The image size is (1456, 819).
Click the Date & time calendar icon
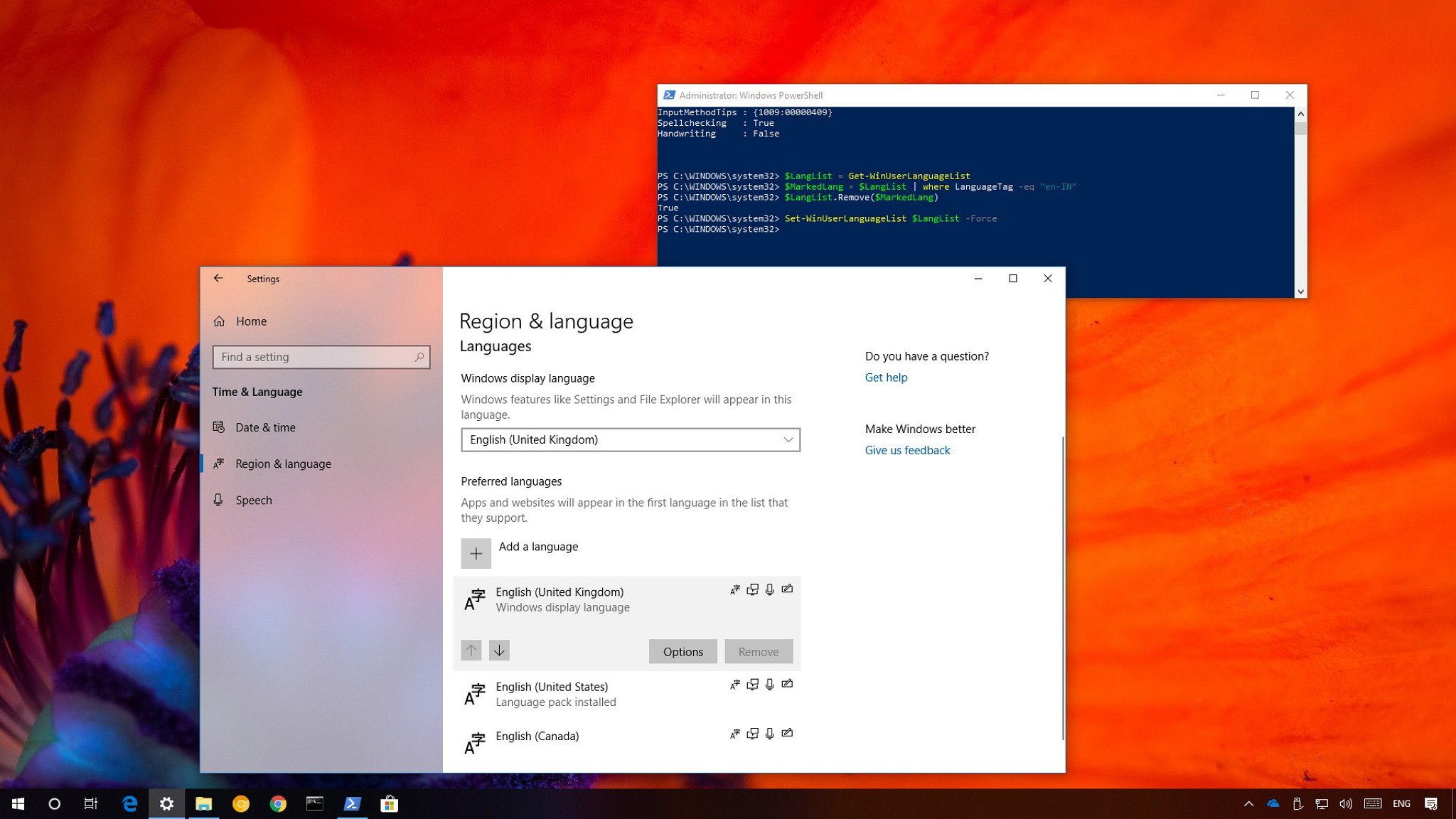(x=220, y=427)
